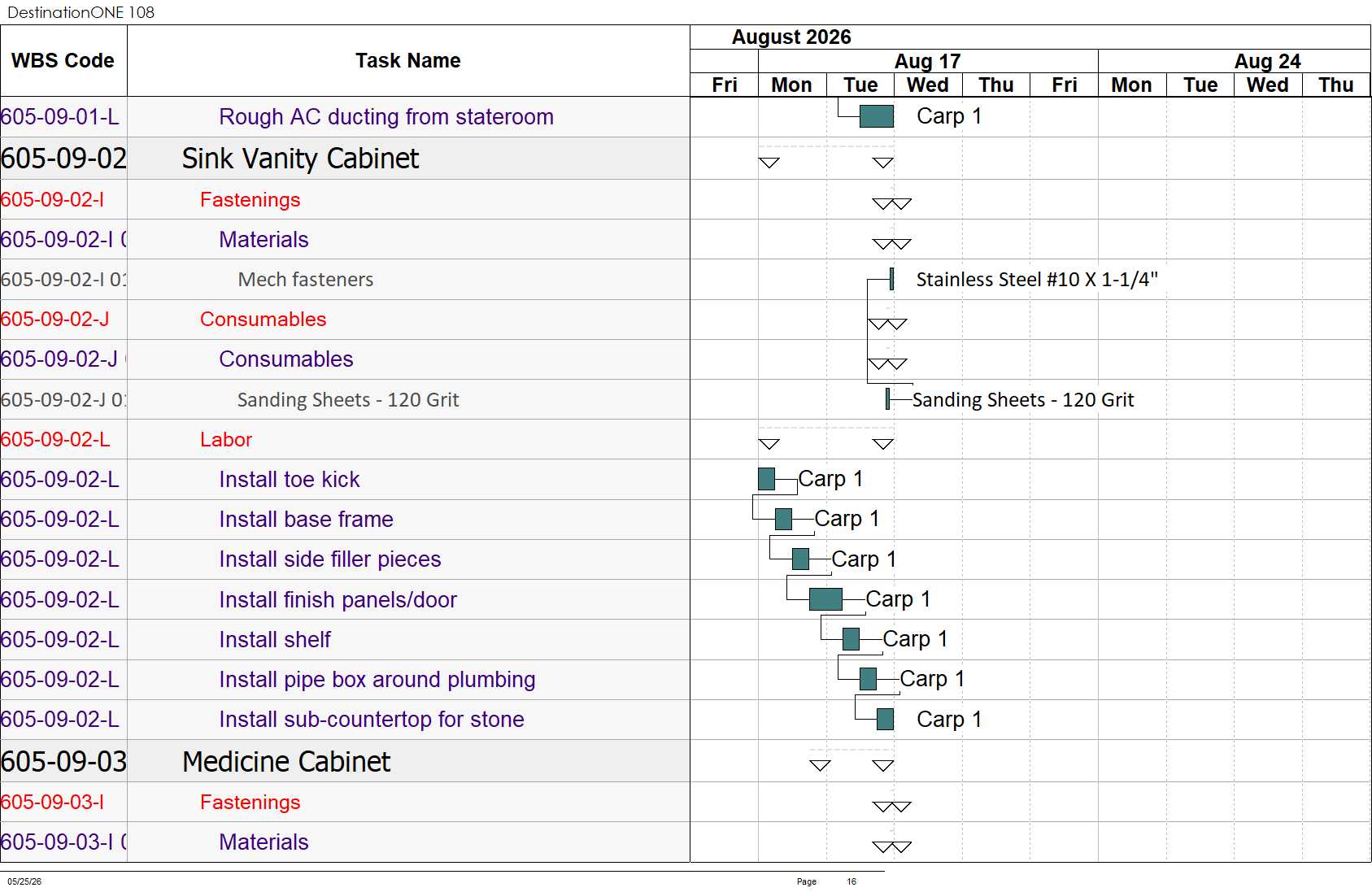
Task: Select the Install base frame task
Action: point(306,520)
